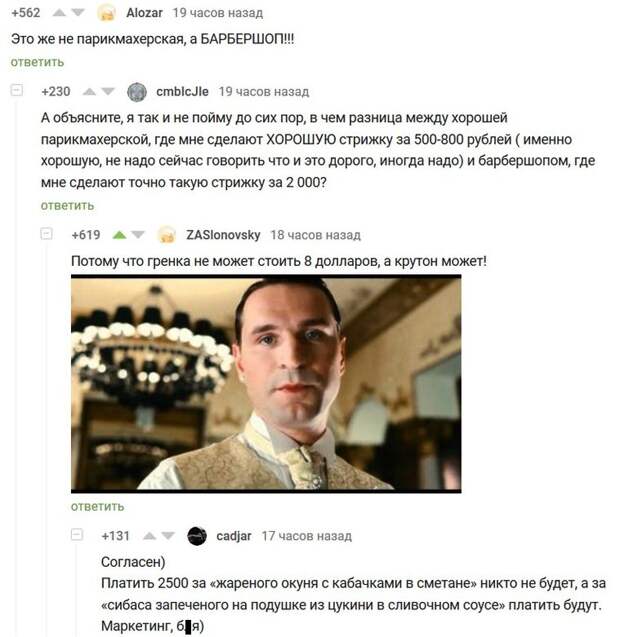
Task: Open ZASlonovsky's user profile link
Action: pyautogui.click(x=223, y=235)
